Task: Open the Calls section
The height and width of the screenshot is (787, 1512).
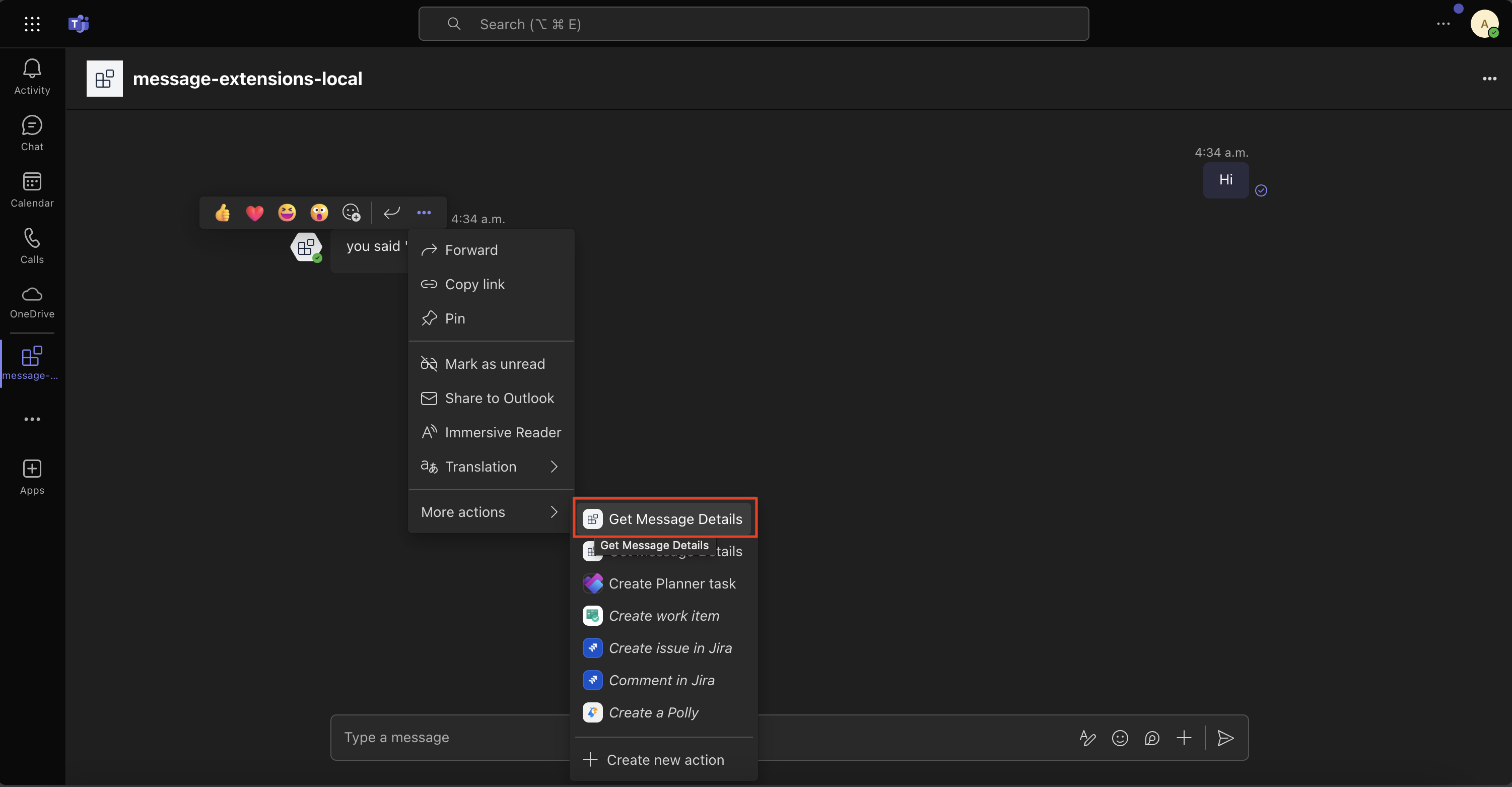Action: tap(32, 245)
